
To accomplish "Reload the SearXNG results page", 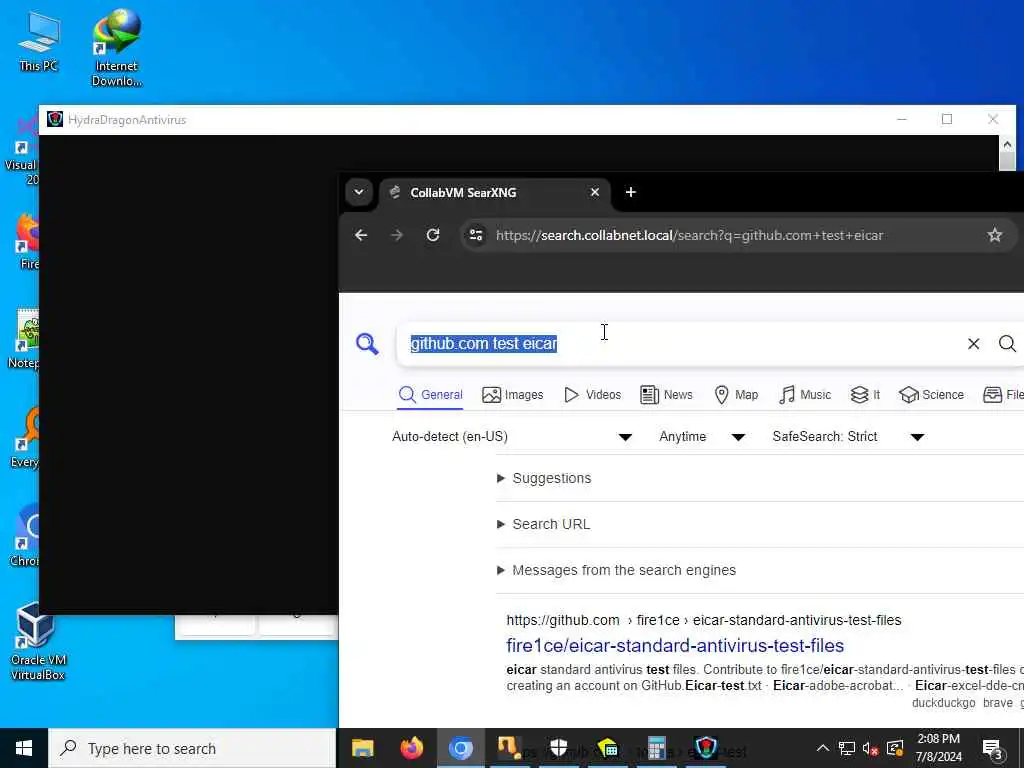I will coord(433,235).
